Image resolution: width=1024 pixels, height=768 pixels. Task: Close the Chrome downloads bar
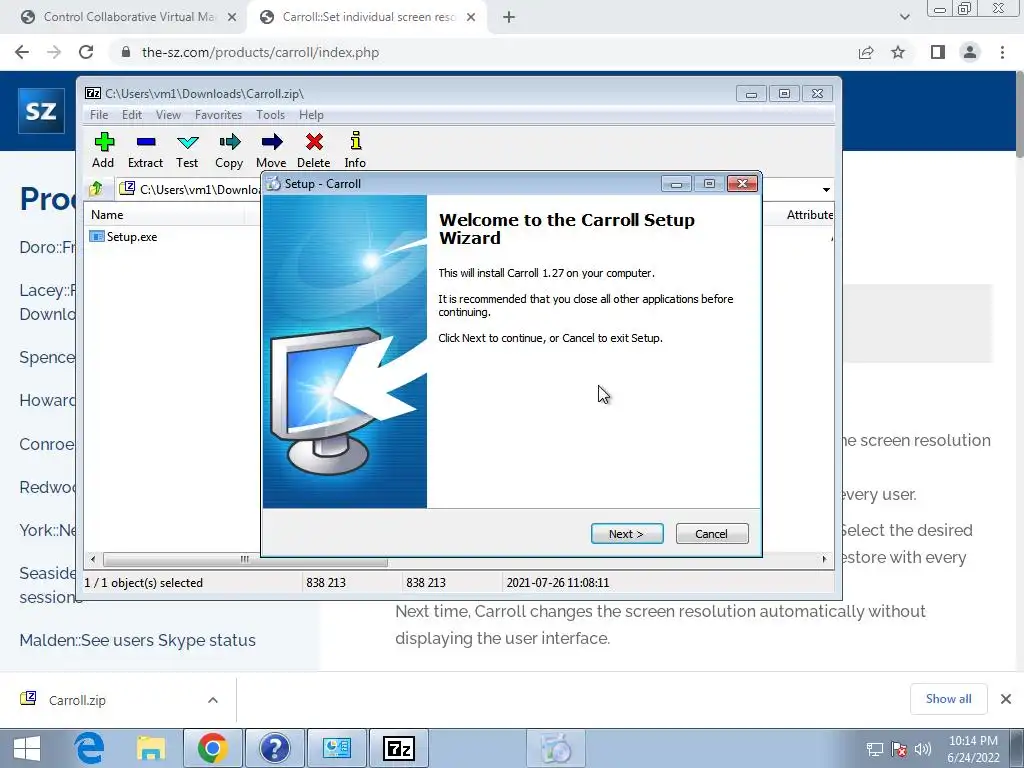pyautogui.click(x=1006, y=699)
